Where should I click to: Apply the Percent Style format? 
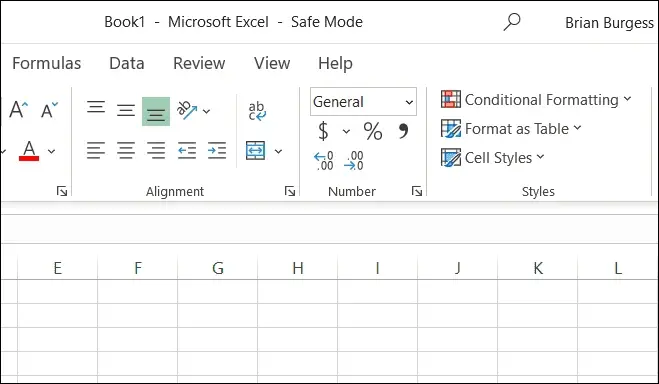[373, 131]
